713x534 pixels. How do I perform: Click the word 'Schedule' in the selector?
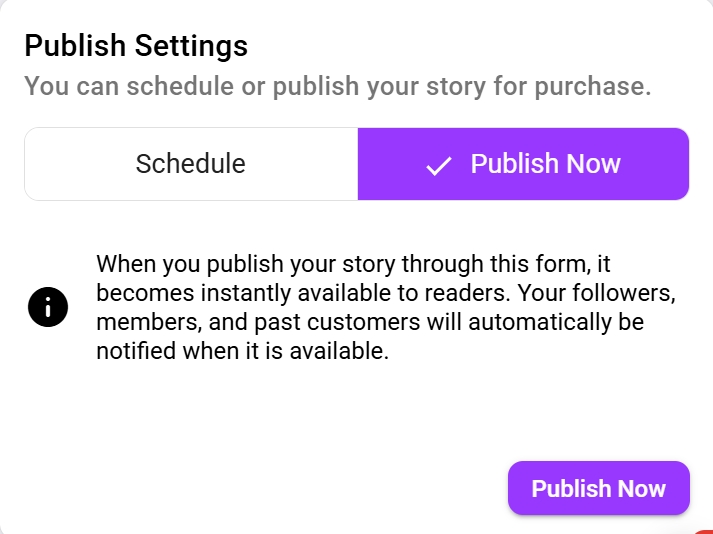pos(191,164)
